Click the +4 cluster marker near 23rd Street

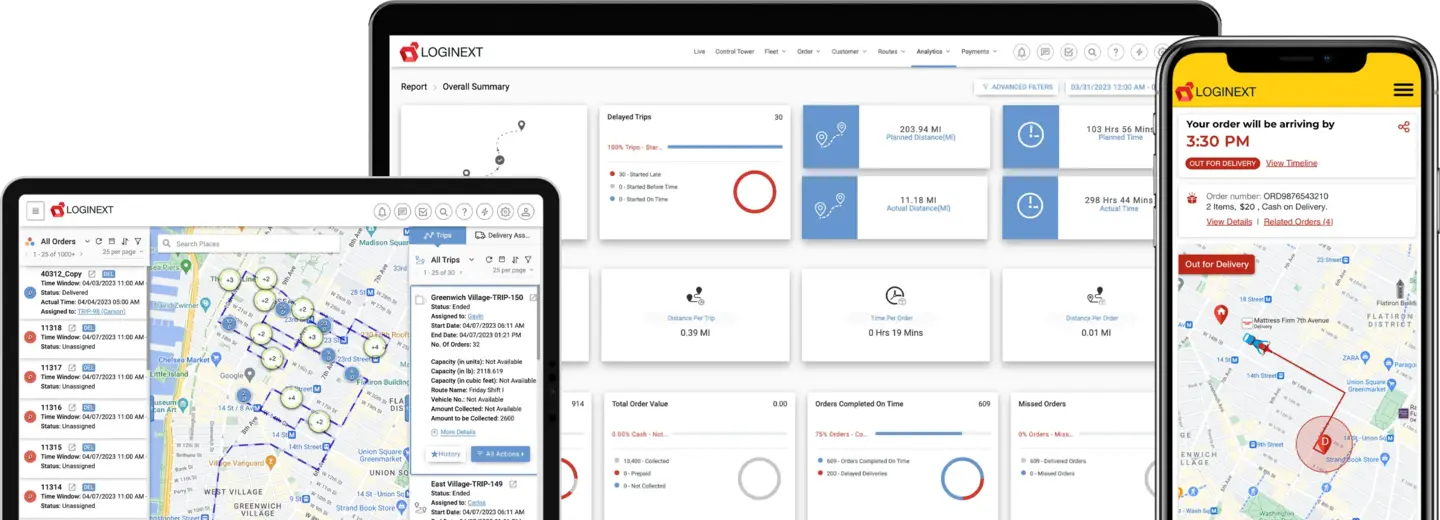(x=374, y=347)
